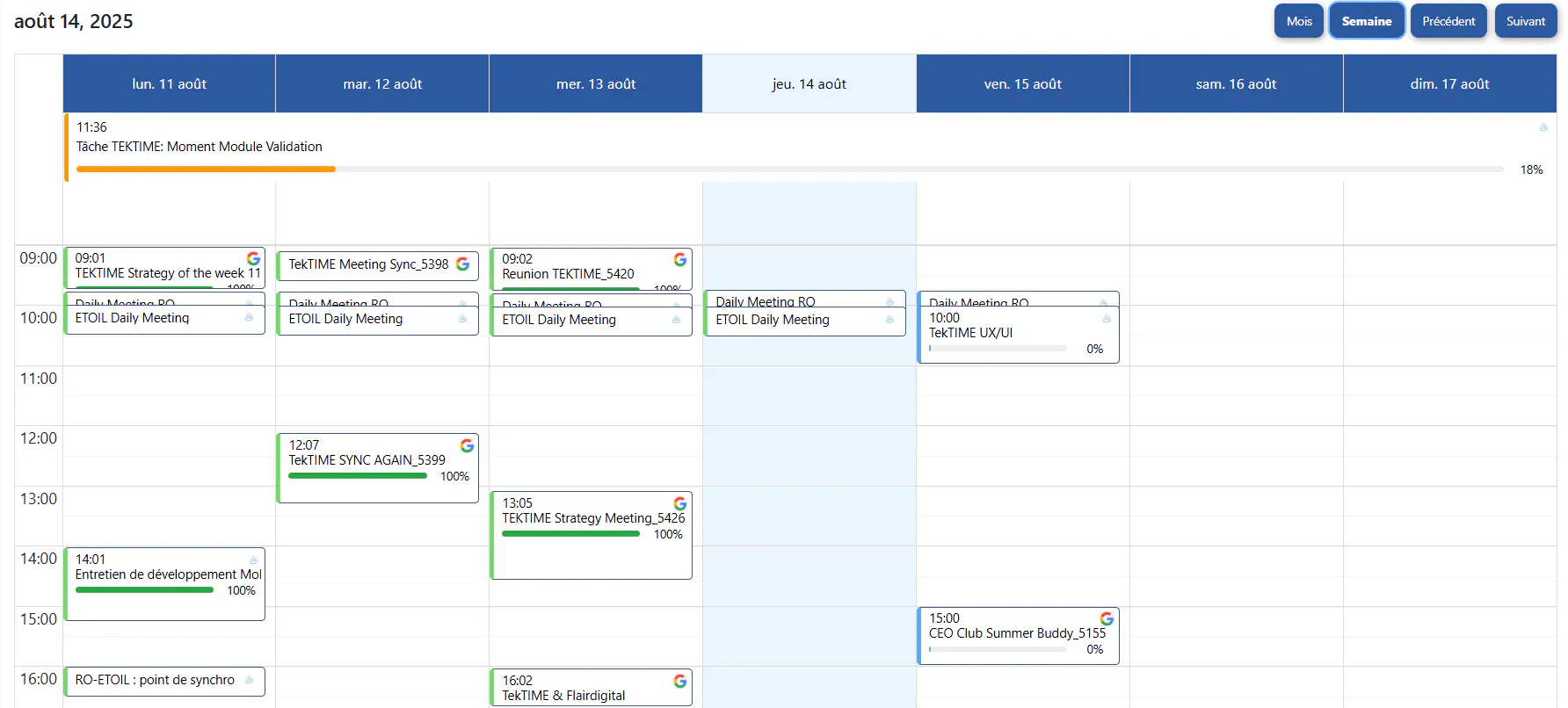Open Wednesday ETOIL Daily Meeting event
This screenshot has height=708, width=1568.
[x=592, y=321]
